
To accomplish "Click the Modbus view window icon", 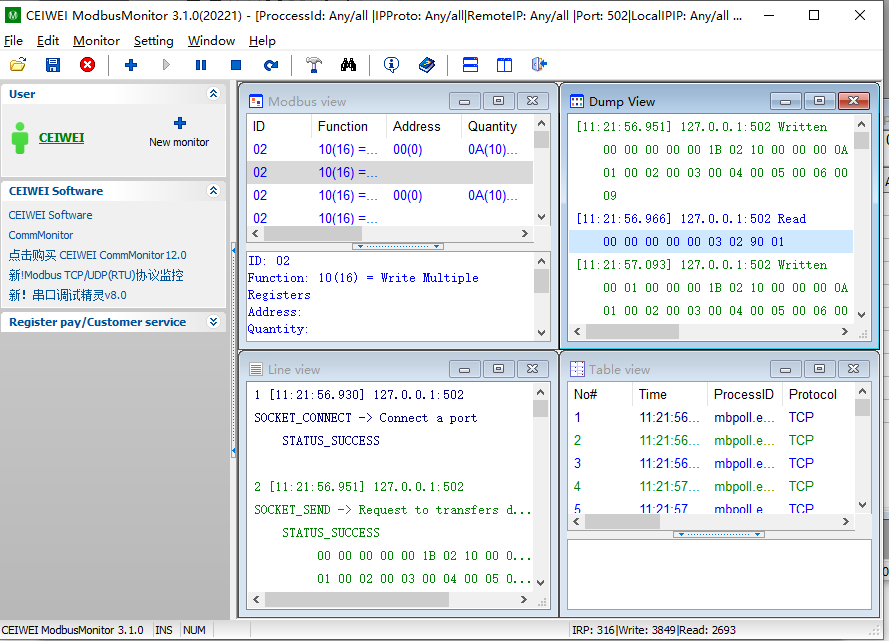I will click(x=256, y=101).
